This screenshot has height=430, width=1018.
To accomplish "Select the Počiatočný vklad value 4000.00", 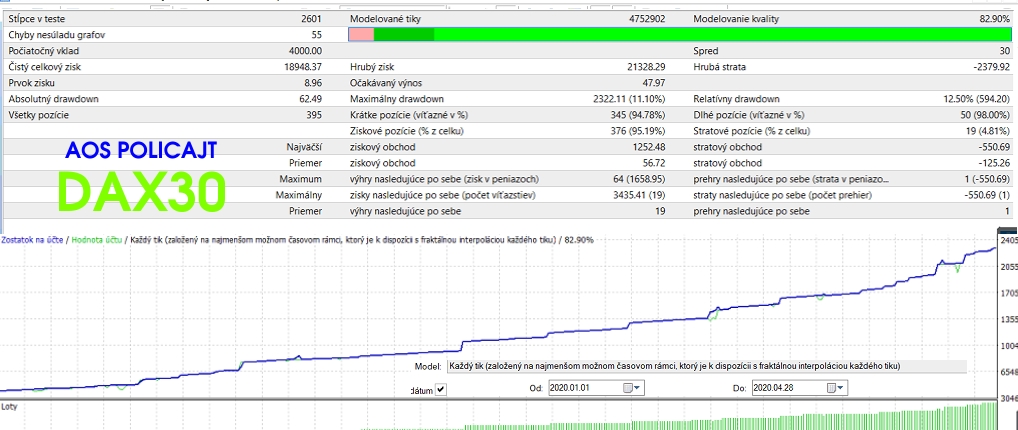I will pos(305,51).
